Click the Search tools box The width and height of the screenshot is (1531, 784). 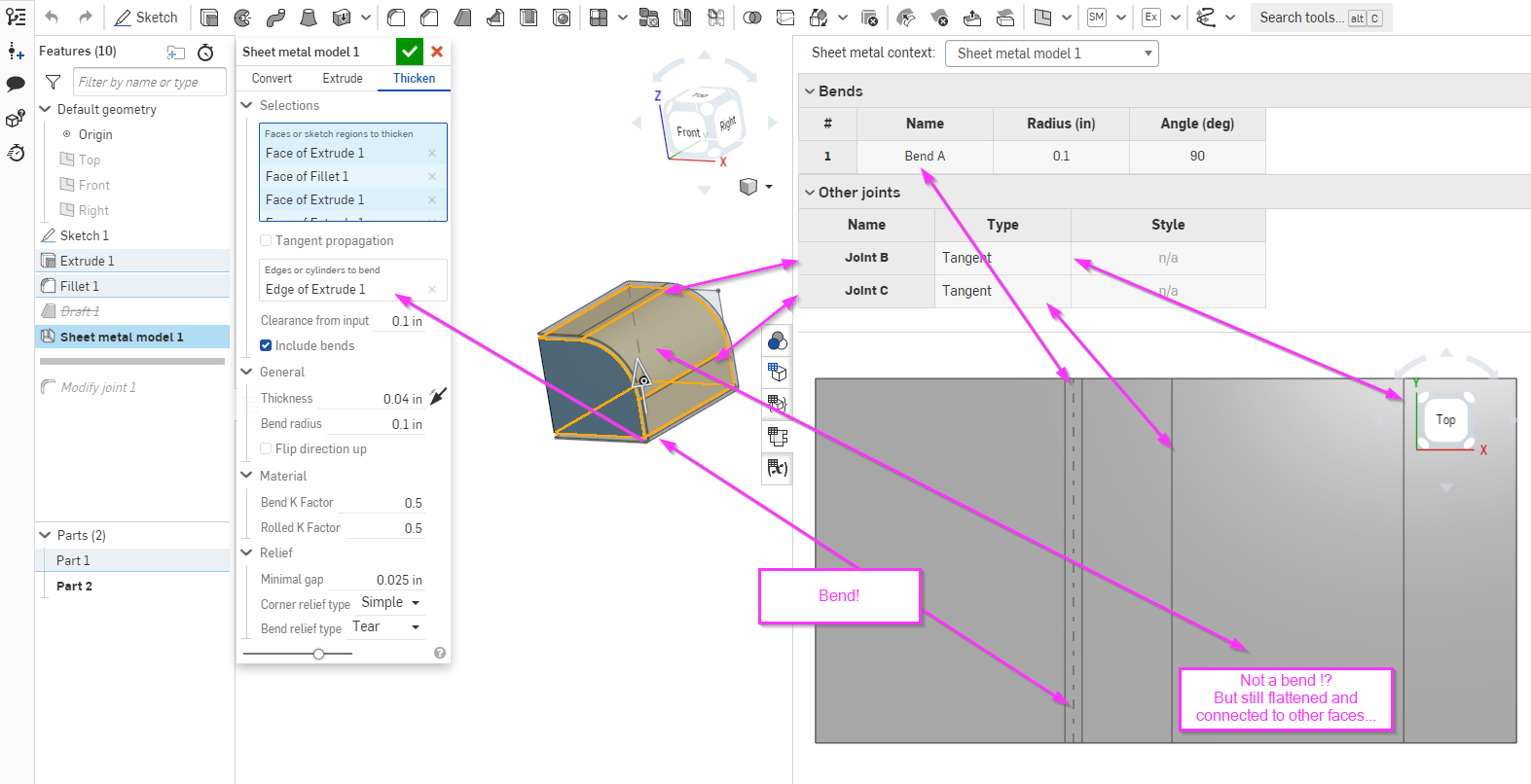click(x=1321, y=18)
